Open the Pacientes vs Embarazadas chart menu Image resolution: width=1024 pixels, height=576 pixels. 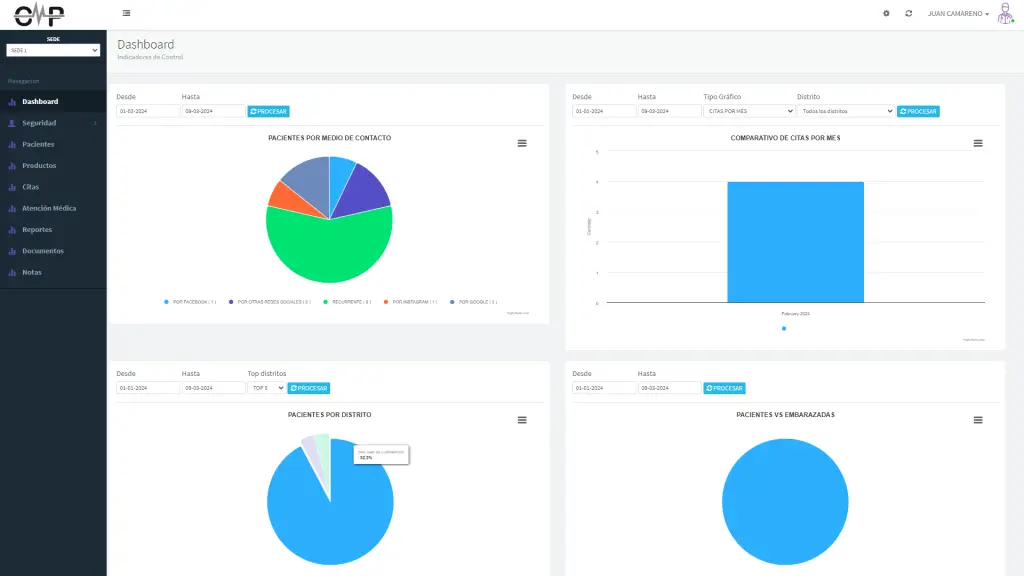(x=978, y=420)
